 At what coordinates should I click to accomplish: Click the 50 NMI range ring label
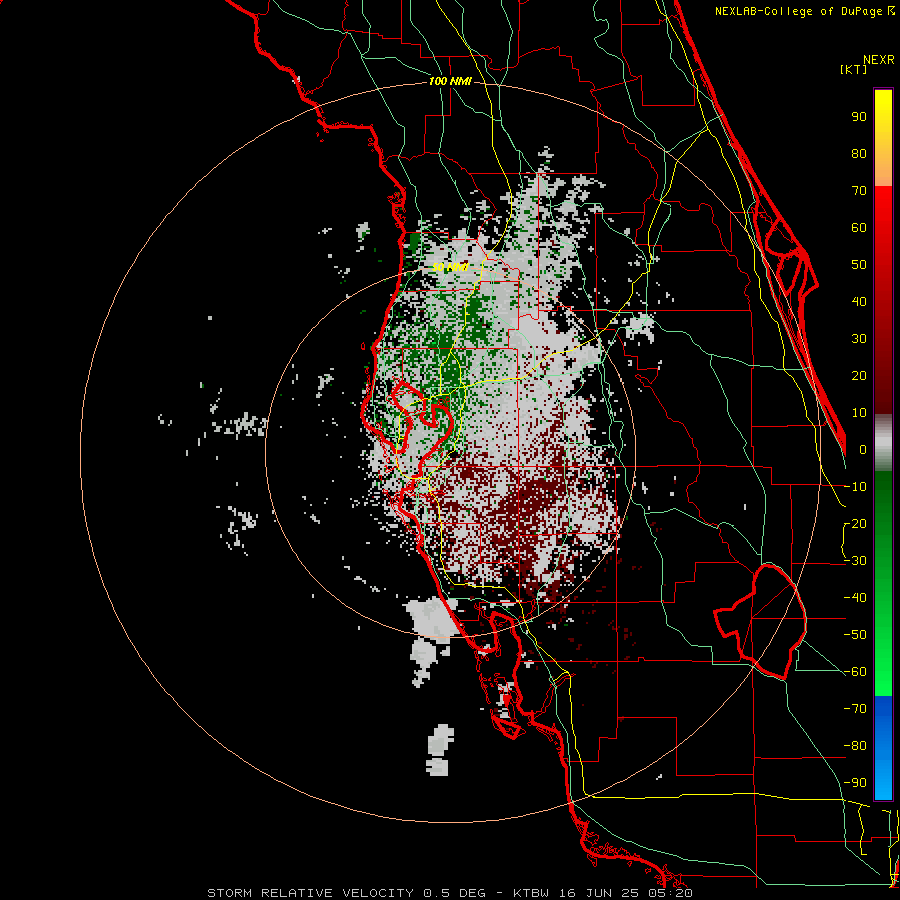coord(450,267)
